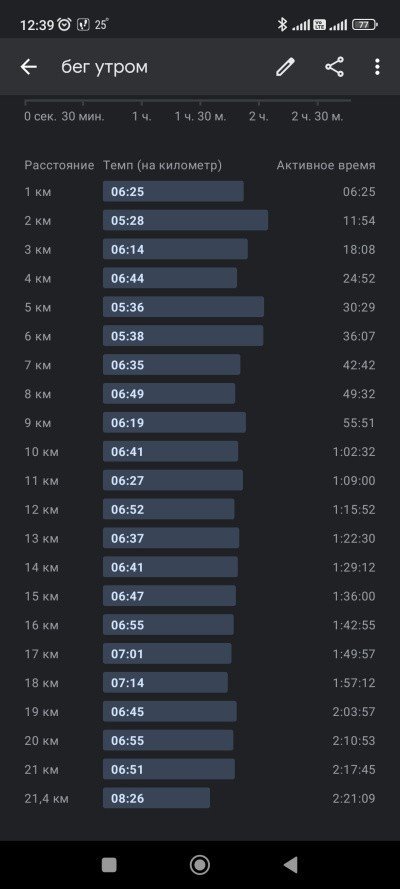Tap the 'Активное время' column header
The height and width of the screenshot is (889, 400).
(326, 166)
